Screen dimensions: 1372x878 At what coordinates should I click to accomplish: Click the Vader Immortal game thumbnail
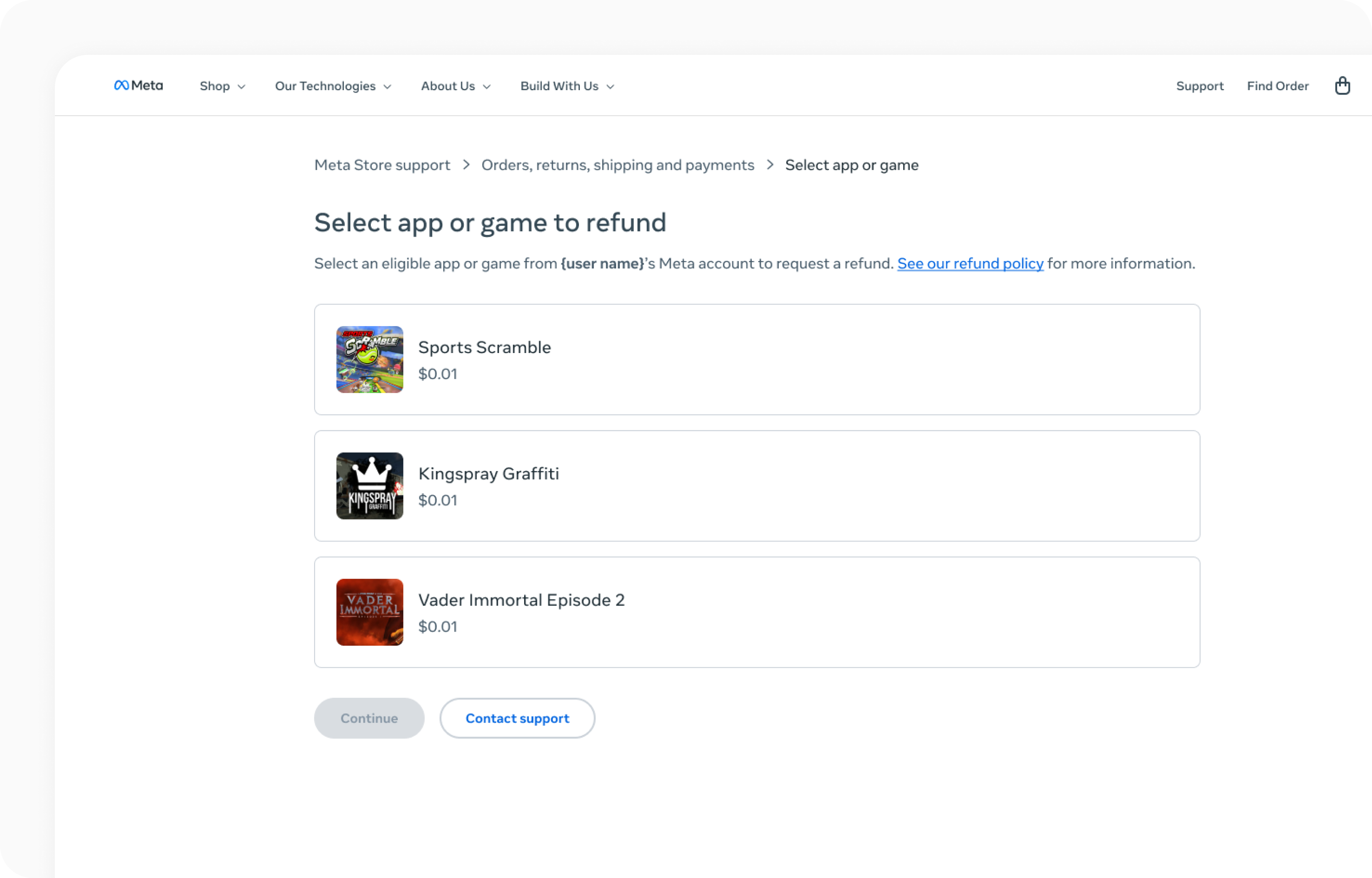(x=370, y=612)
